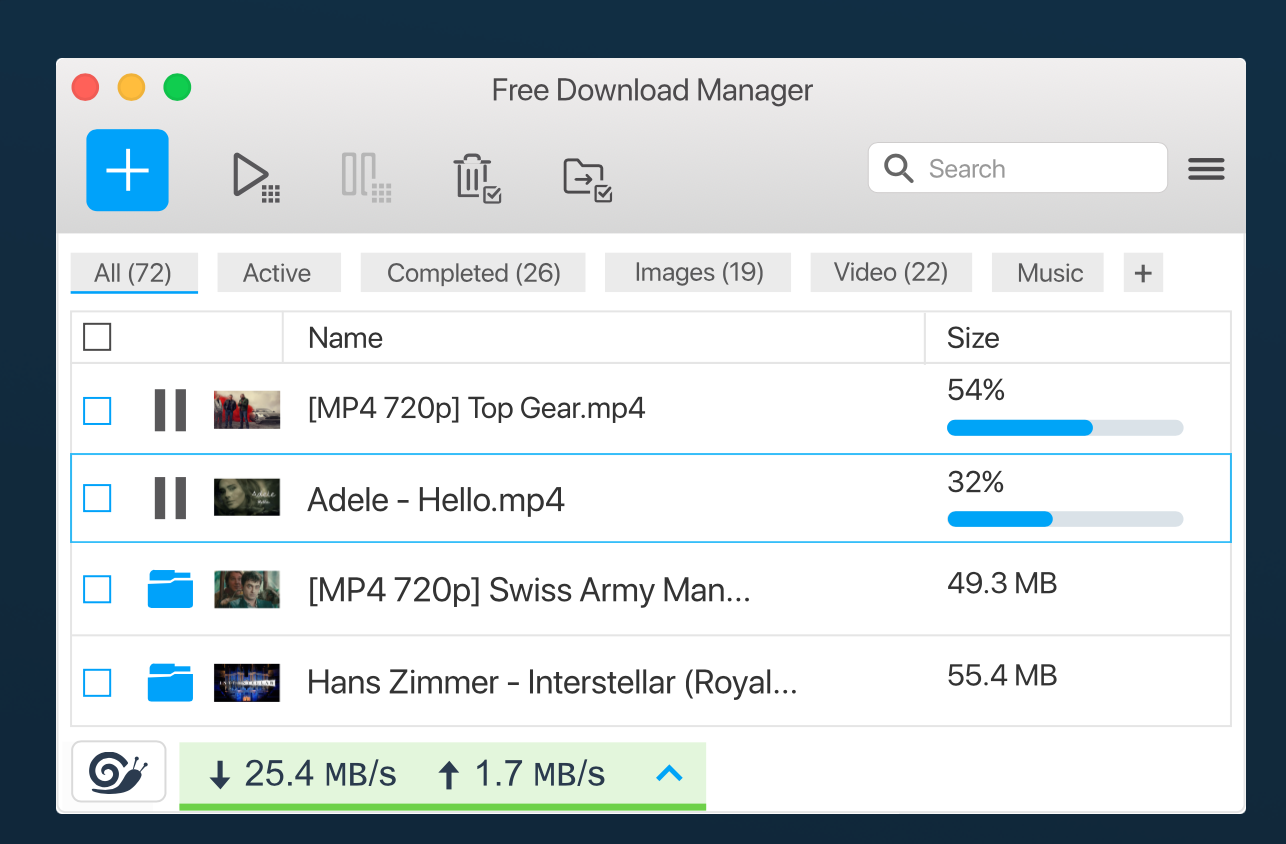This screenshot has width=1286, height=844.
Task: Minimize the window with the yellow button
Action: (x=131, y=88)
